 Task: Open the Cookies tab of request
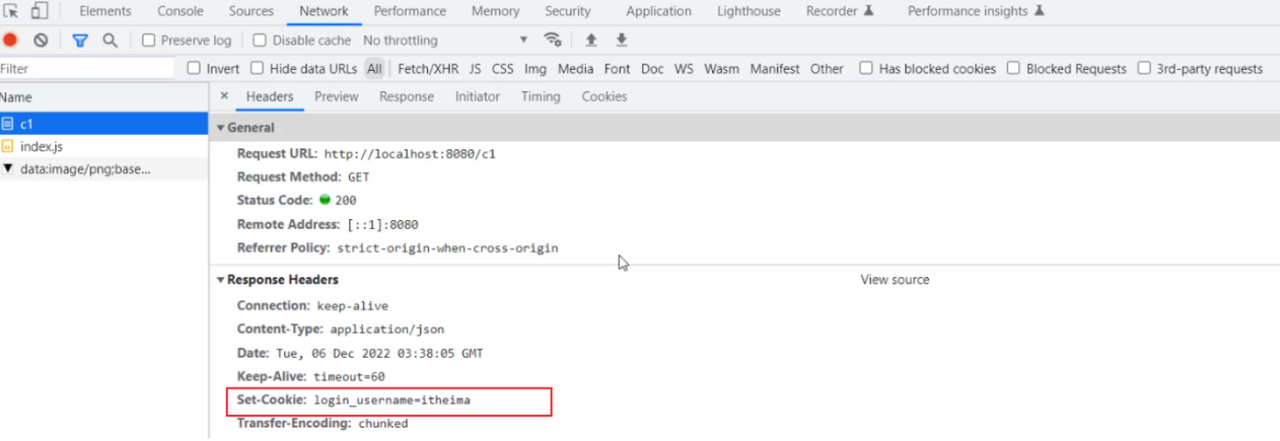pyautogui.click(x=604, y=97)
